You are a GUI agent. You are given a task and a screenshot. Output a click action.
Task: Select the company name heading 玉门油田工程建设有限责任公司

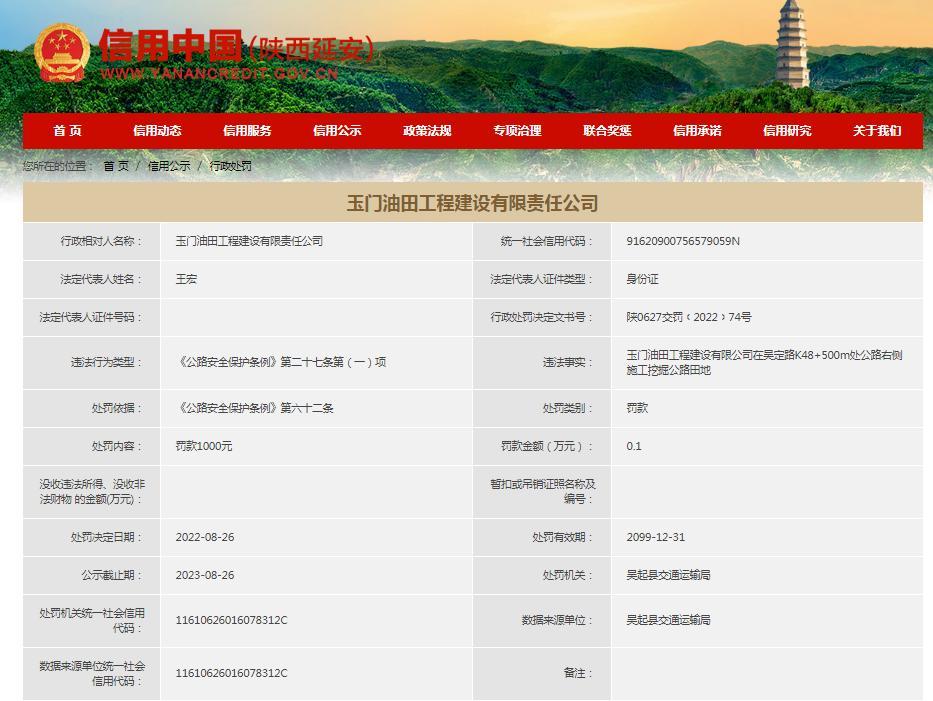tap(472, 203)
